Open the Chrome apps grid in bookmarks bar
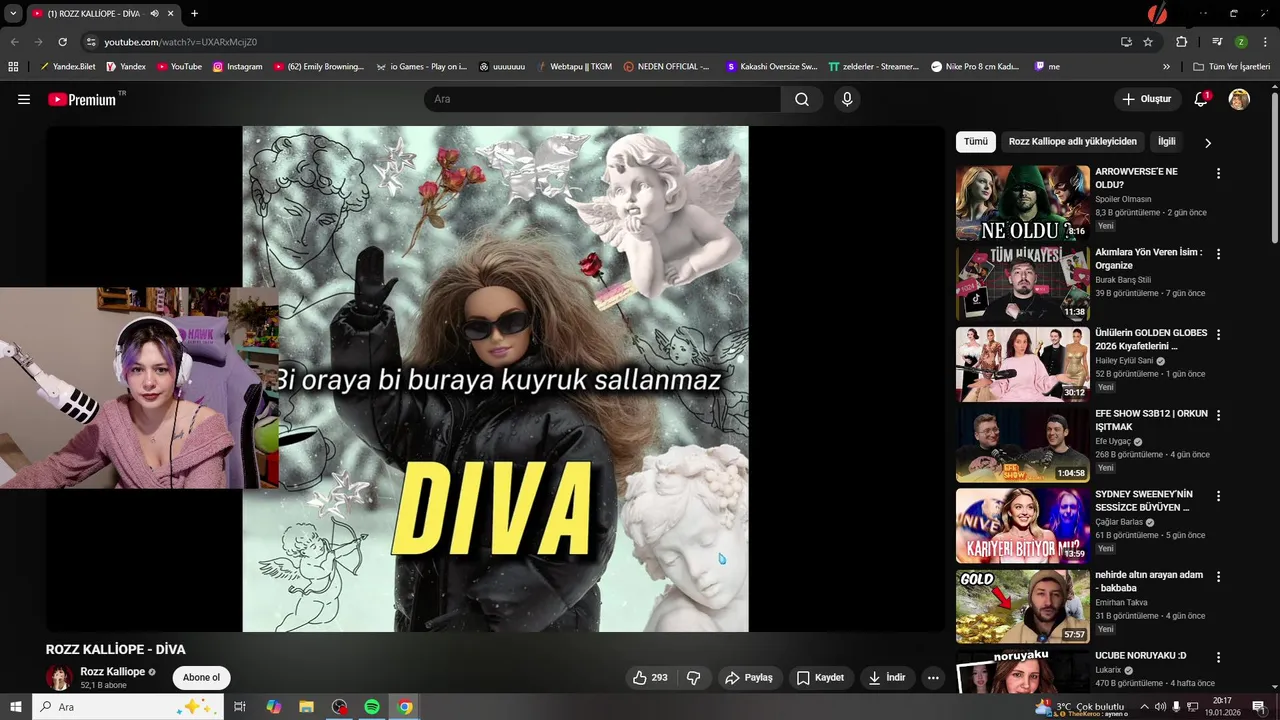This screenshot has width=1280, height=720. tap(13, 66)
